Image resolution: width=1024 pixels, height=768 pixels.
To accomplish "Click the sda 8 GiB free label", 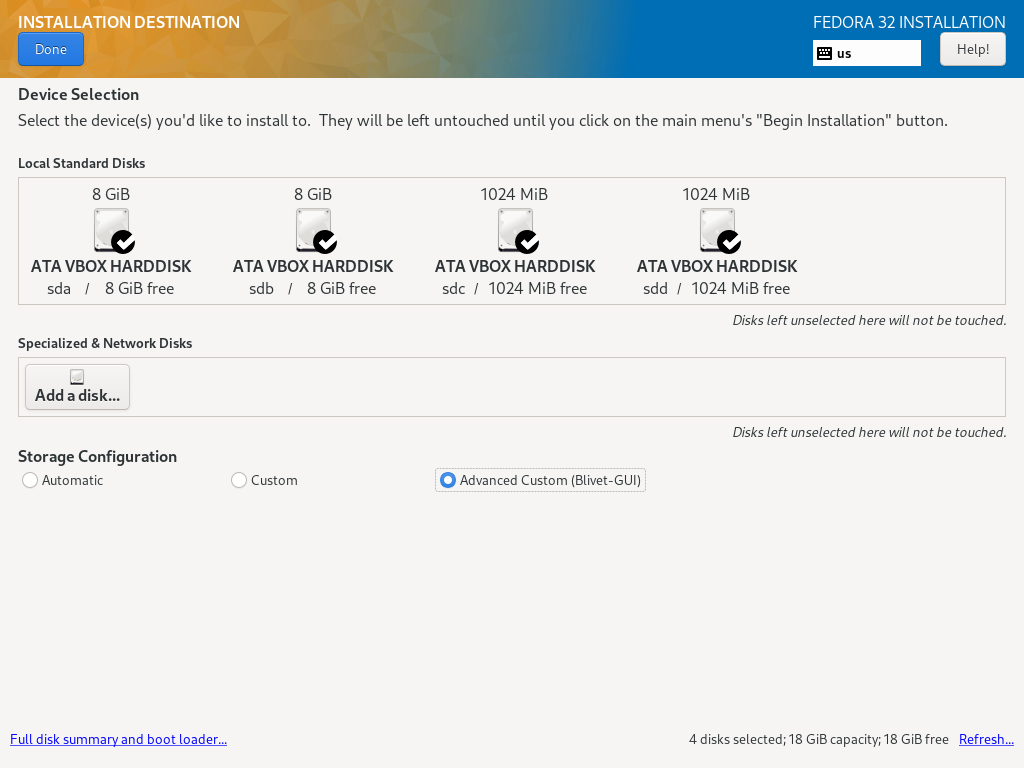I will [x=111, y=288].
